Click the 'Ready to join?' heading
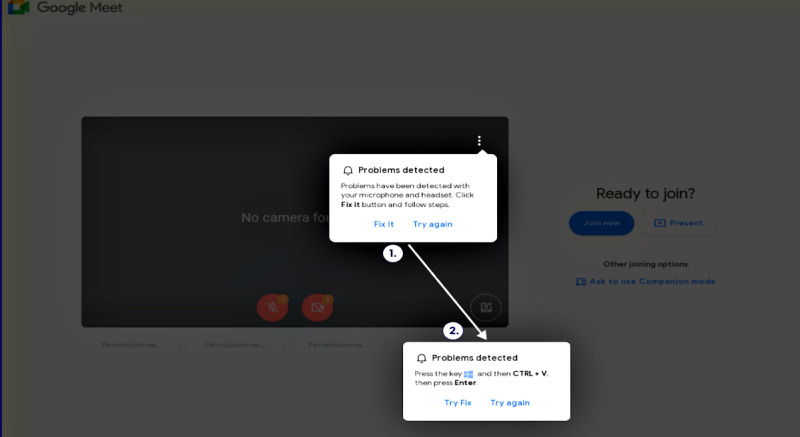 pos(645,194)
